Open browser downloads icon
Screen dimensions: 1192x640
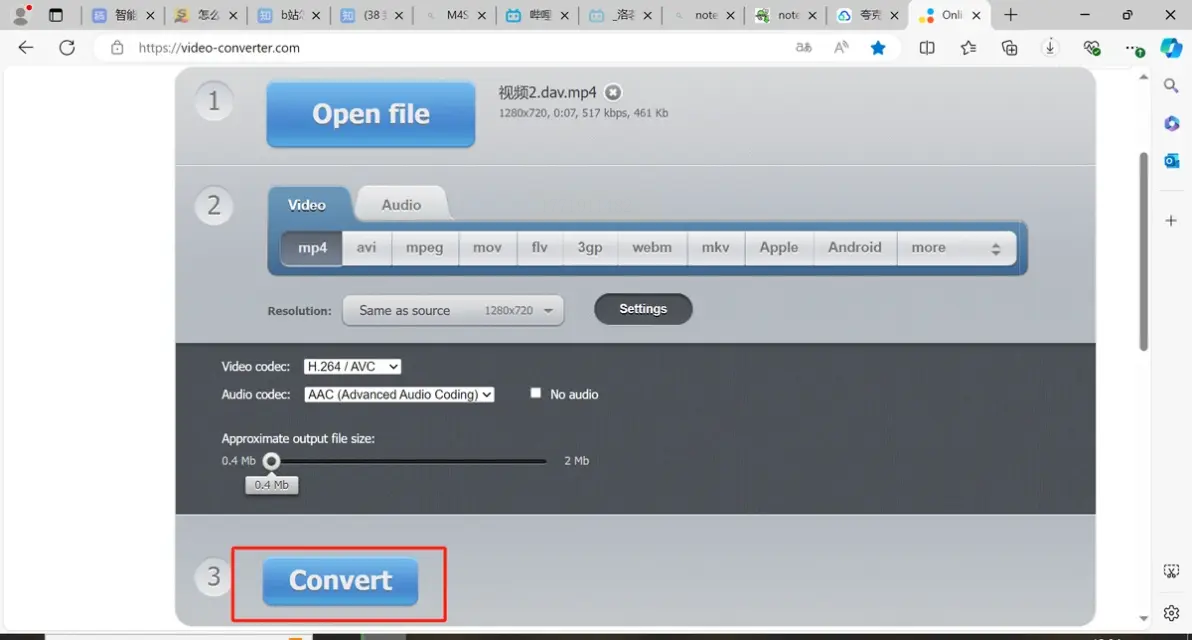1050,48
